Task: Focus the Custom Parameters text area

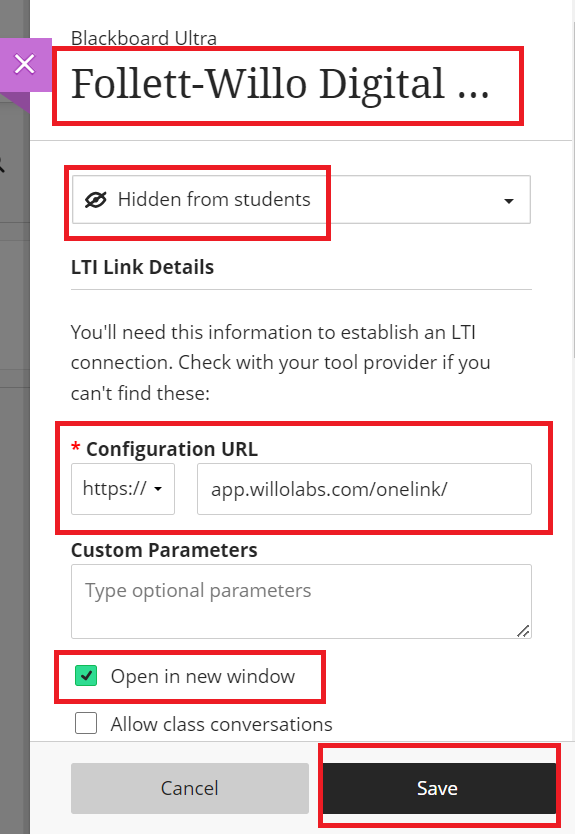Action: click(301, 601)
